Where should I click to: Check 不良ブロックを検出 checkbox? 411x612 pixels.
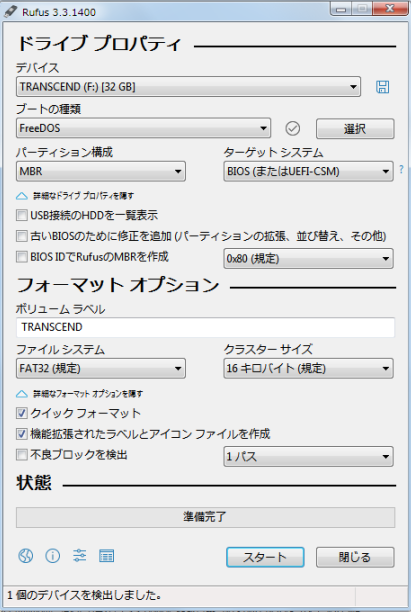pos(21,455)
